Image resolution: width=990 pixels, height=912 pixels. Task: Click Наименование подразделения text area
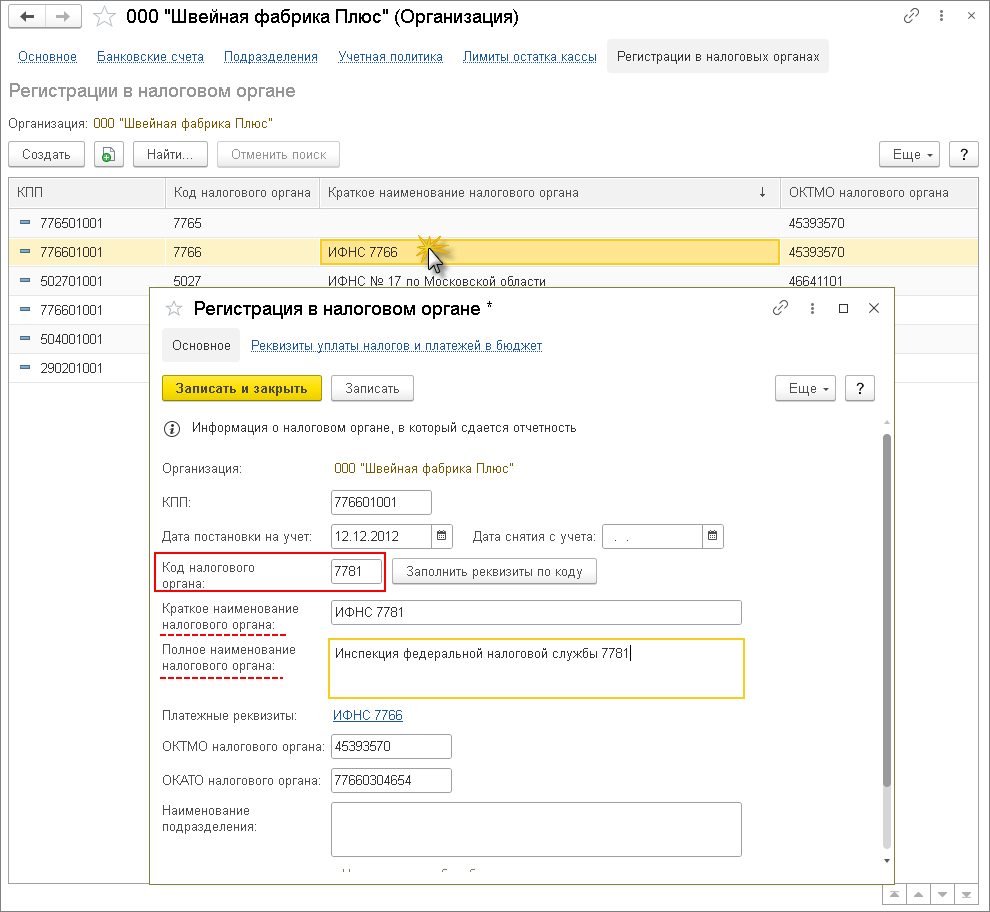[x=536, y=829]
